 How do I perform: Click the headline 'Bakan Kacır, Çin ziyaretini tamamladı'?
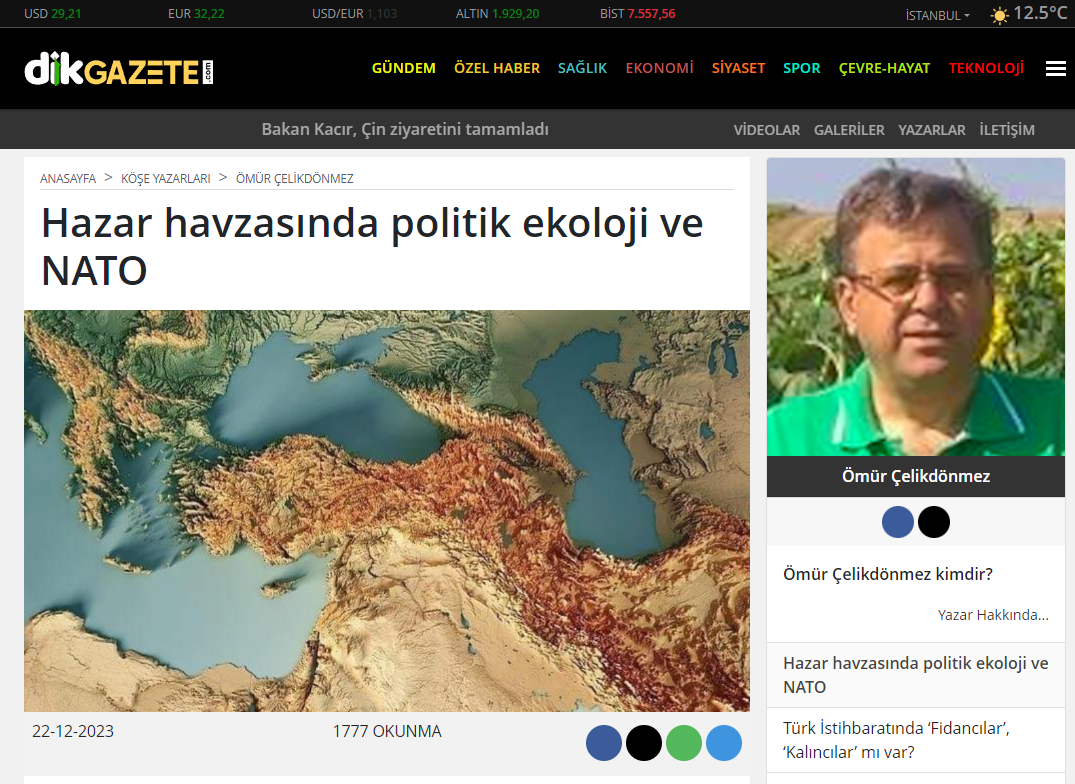point(405,129)
